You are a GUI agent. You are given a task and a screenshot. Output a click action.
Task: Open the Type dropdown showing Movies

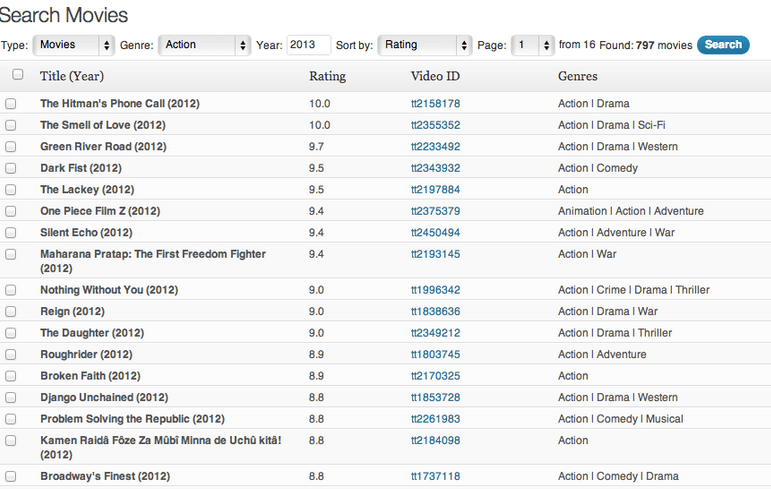tap(74, 45)
